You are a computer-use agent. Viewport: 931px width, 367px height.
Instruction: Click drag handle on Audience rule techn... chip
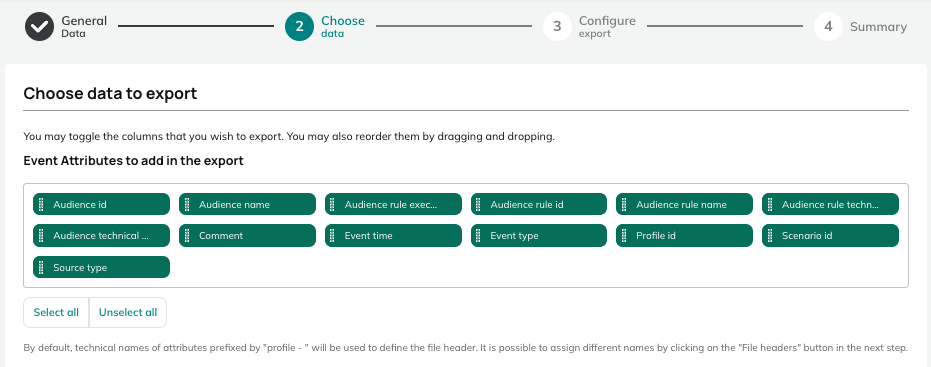pos(770,204)
